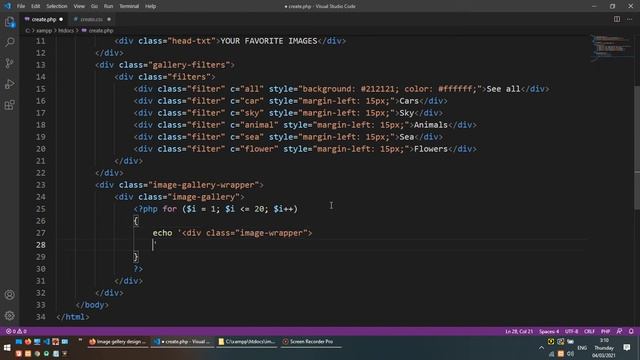Click the minimap code overview
Image resolution: width=640 pixels, height=360 pixels.
tap(611, 48)
